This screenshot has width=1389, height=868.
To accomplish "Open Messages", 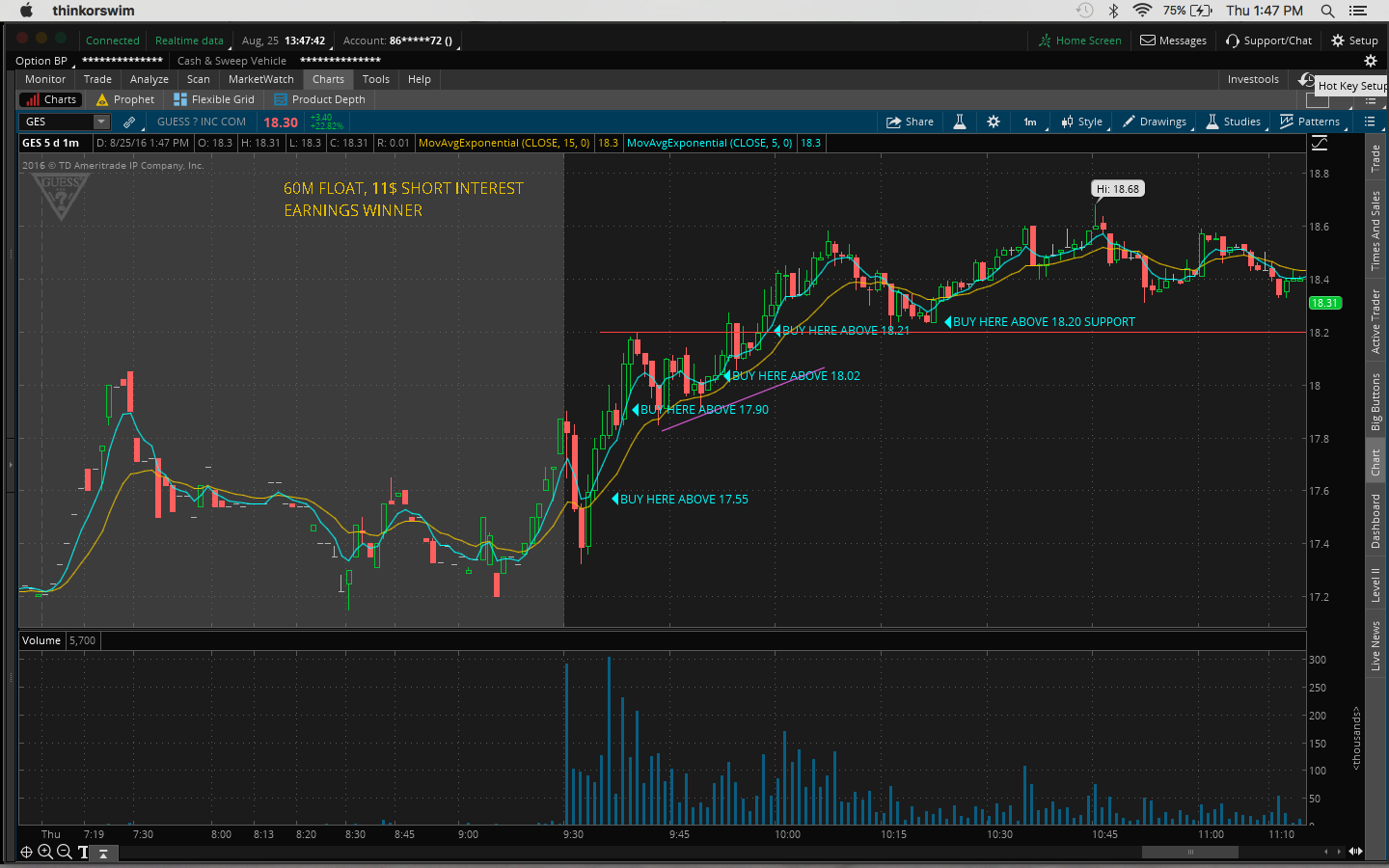I will pos(1174,41).
